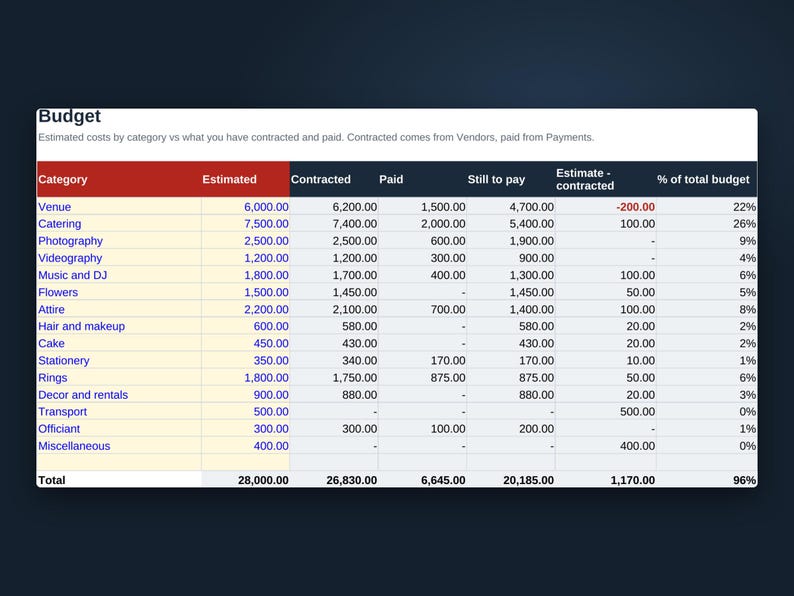Screen dimensions: 794x596
Task: Click the Stationery category cell
Action: tap(119, 361)
